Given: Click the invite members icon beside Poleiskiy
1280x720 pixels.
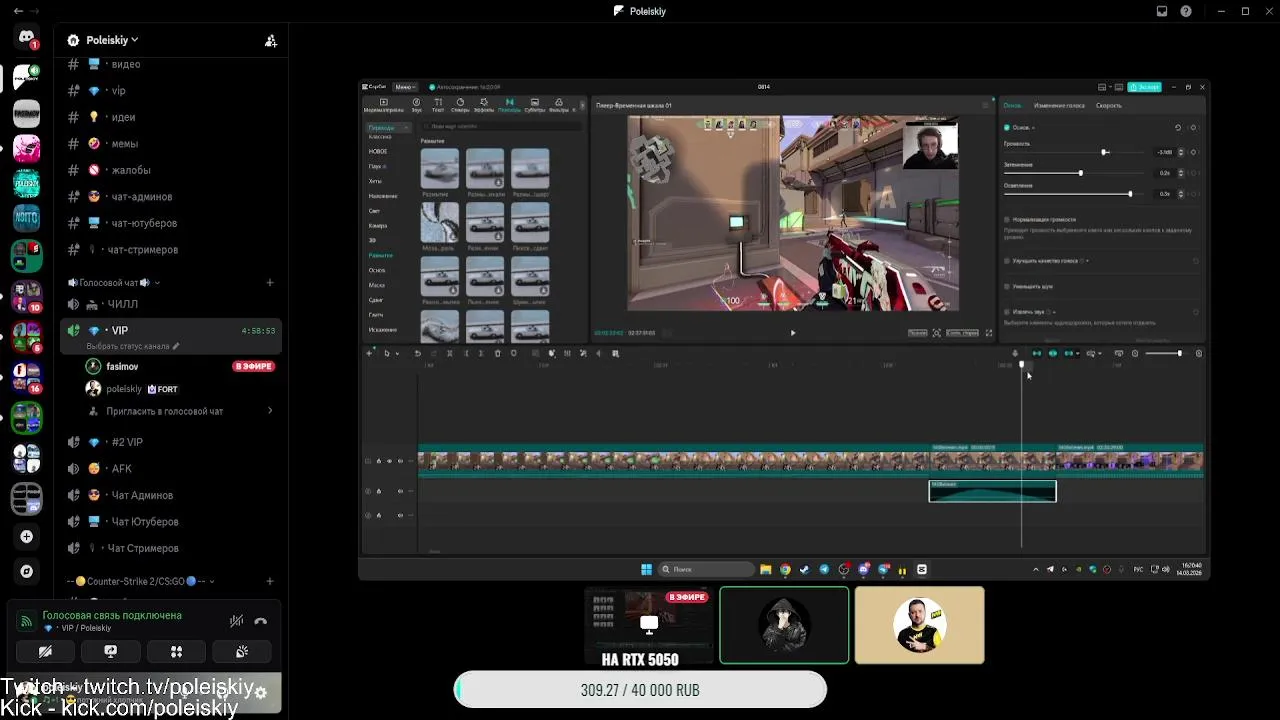Looking at the screenshot, I should click(x=270, y=41).
